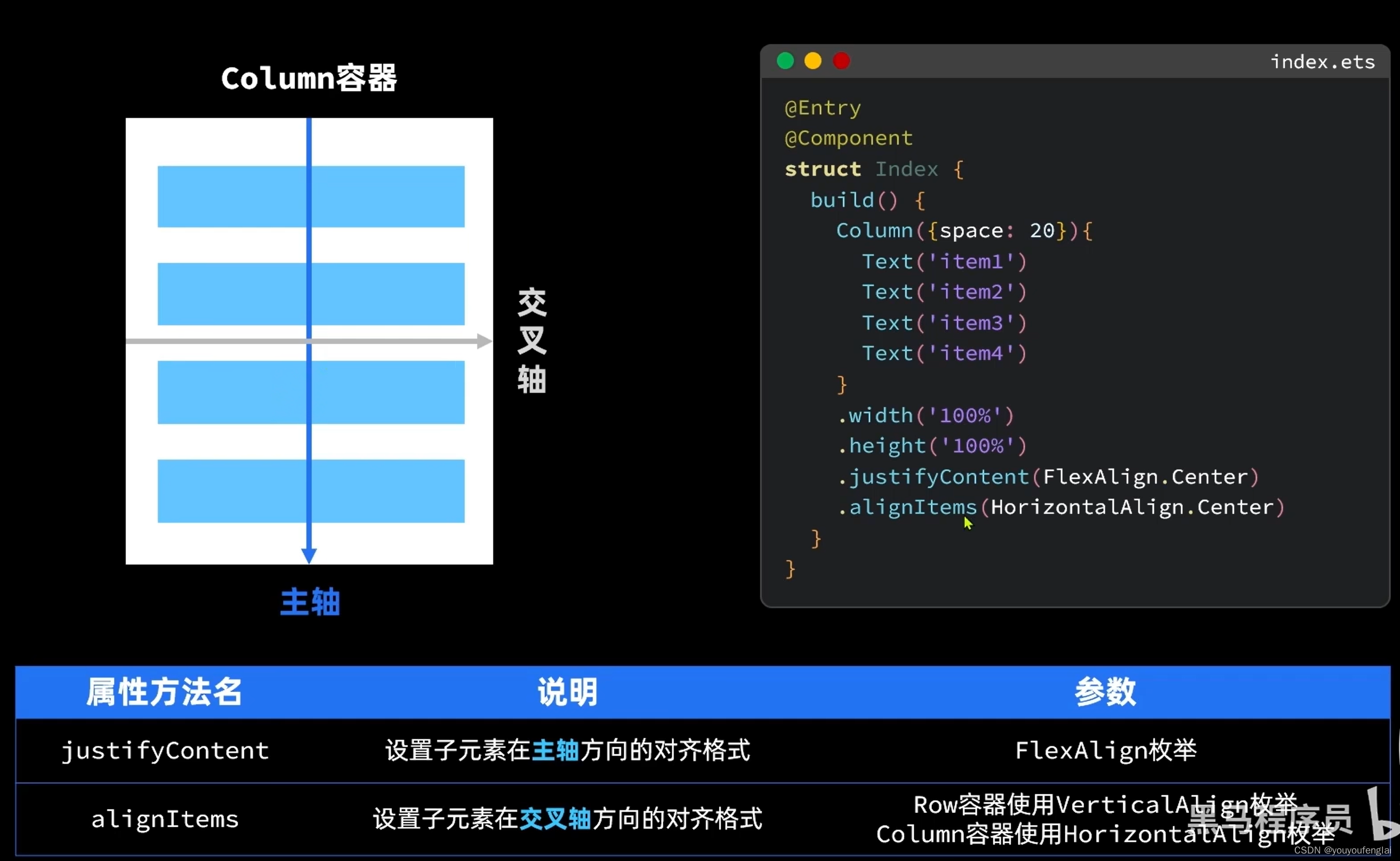Click the second blue rectangle in the Column diagram

[311, 294]
